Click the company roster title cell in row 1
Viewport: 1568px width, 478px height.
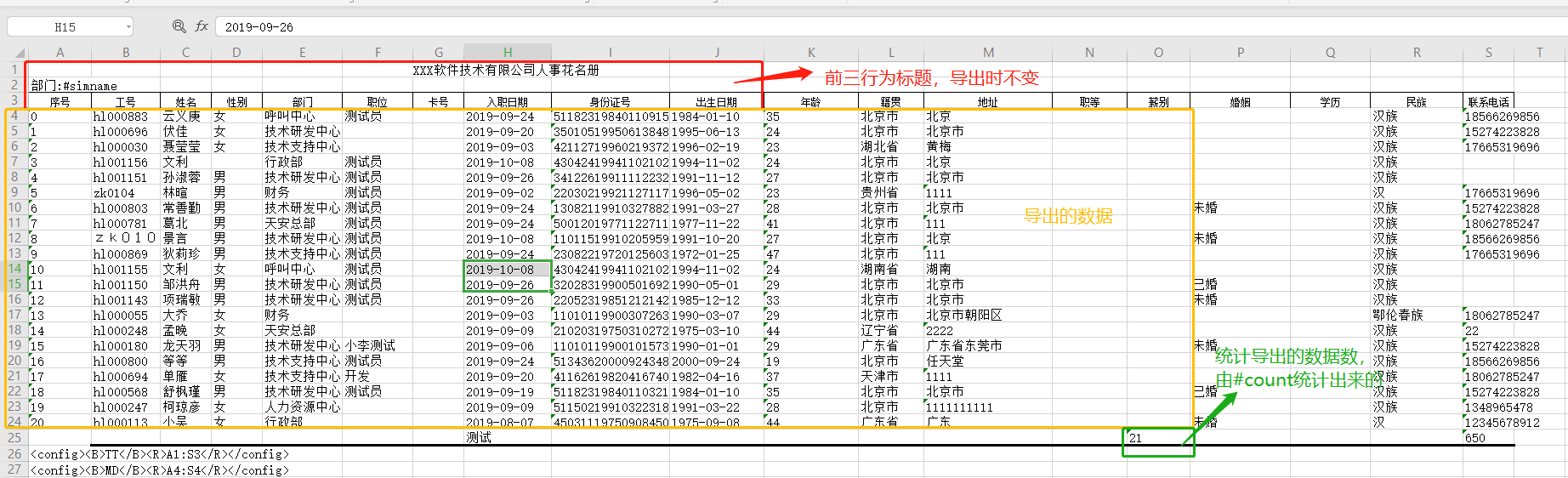(506, 70)
